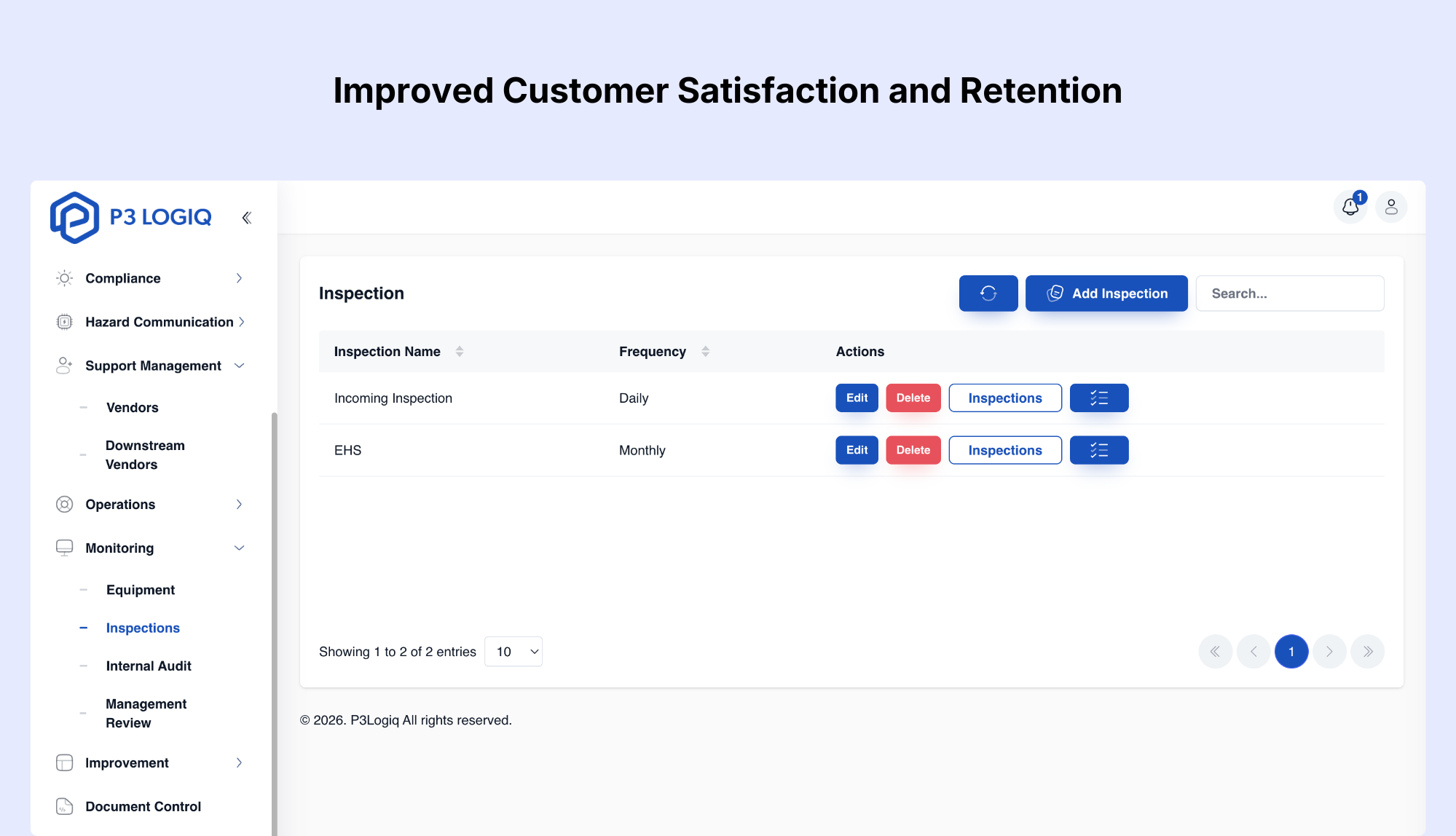Image resolution: width=1456 pixels, height=836 pixels.
Task: Collapse Support Management menu chevron
Action: tap(239, 366)
